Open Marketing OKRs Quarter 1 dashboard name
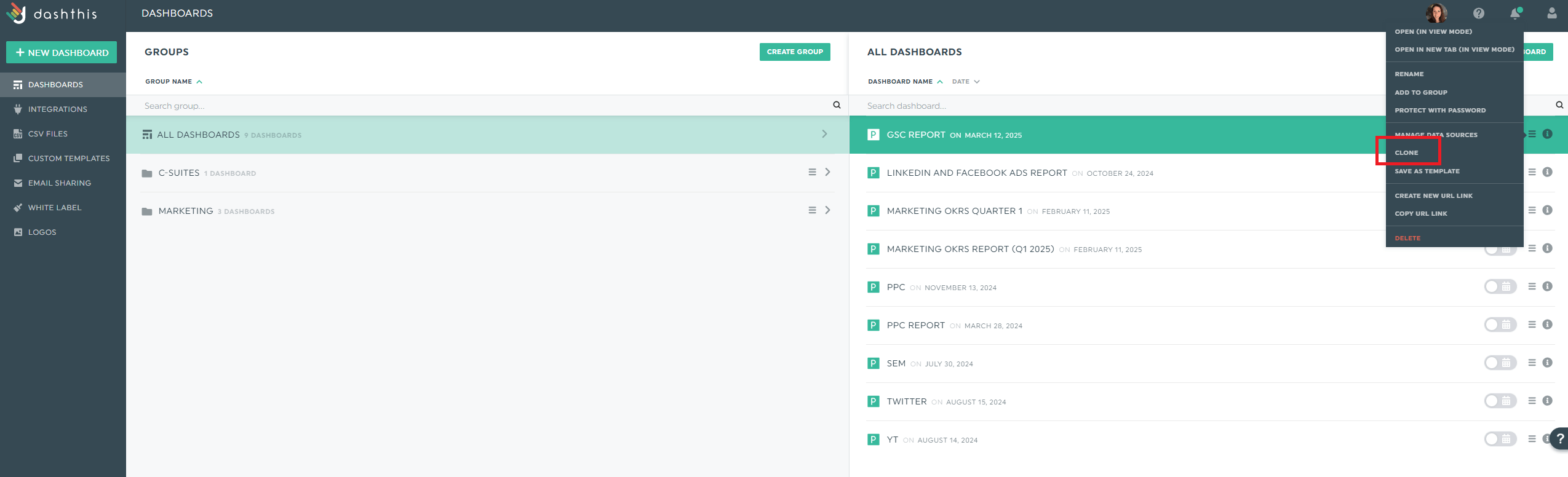Viewport: 1568px width, 477px height. (955, 211)
